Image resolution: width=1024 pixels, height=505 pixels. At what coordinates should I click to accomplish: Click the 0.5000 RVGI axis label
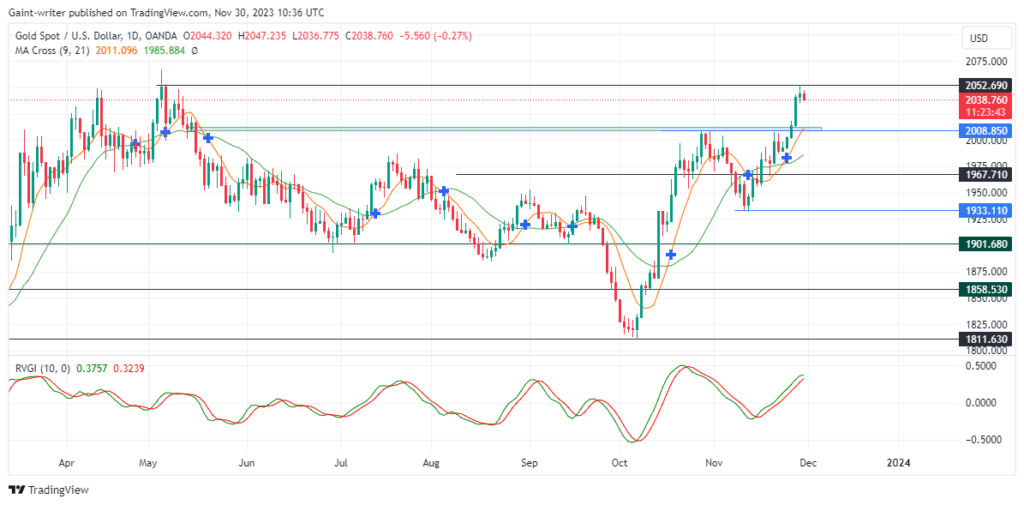980,366
